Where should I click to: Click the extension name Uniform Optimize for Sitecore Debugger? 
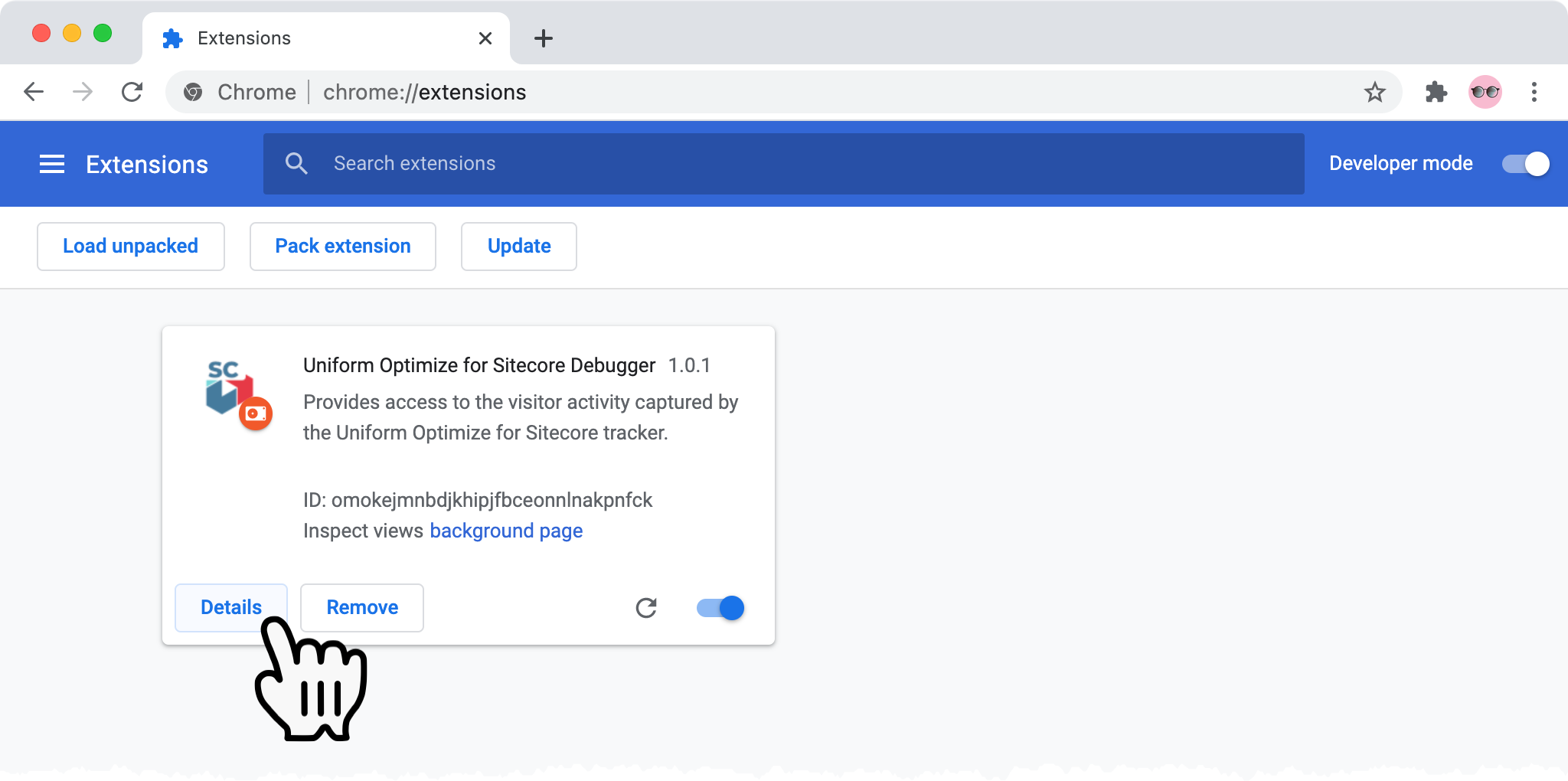click(479, 365)
